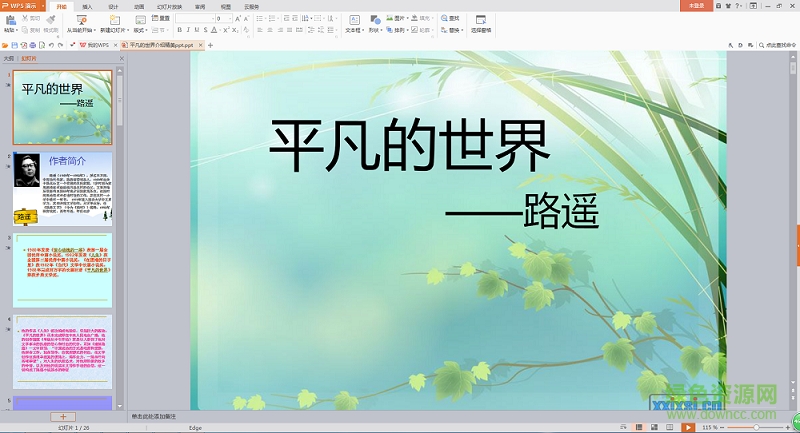Open the font name combo box
This screenshot has height=433, width=800.
(194, 18)
